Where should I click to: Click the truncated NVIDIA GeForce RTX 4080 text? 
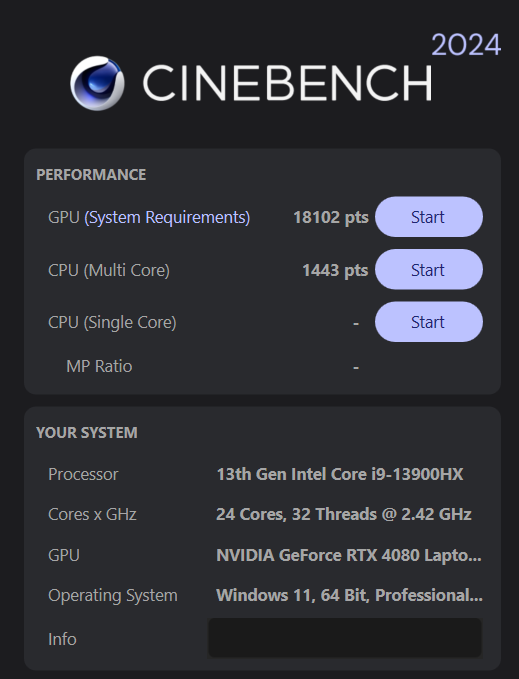(x=349, y=555)
